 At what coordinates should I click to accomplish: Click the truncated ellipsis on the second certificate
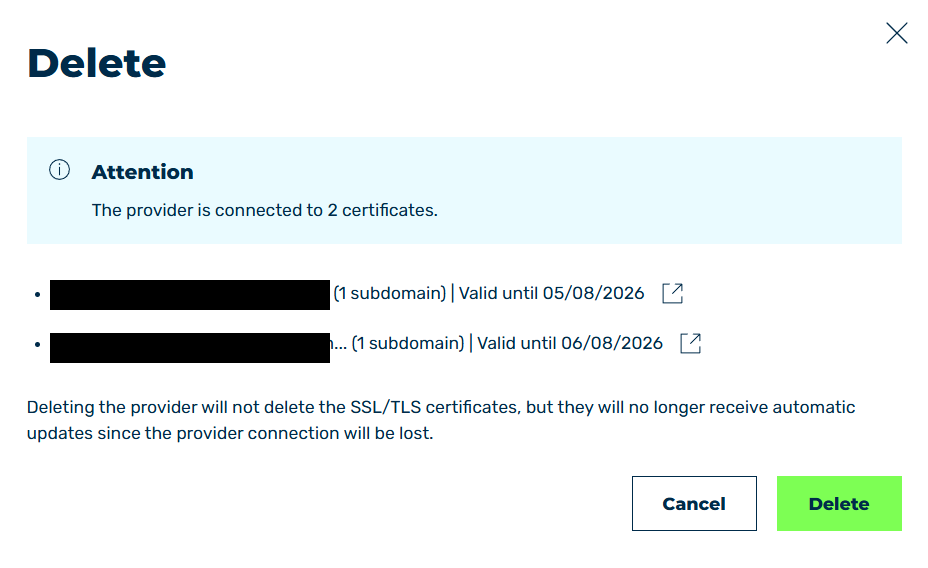(x=339, y=344)
